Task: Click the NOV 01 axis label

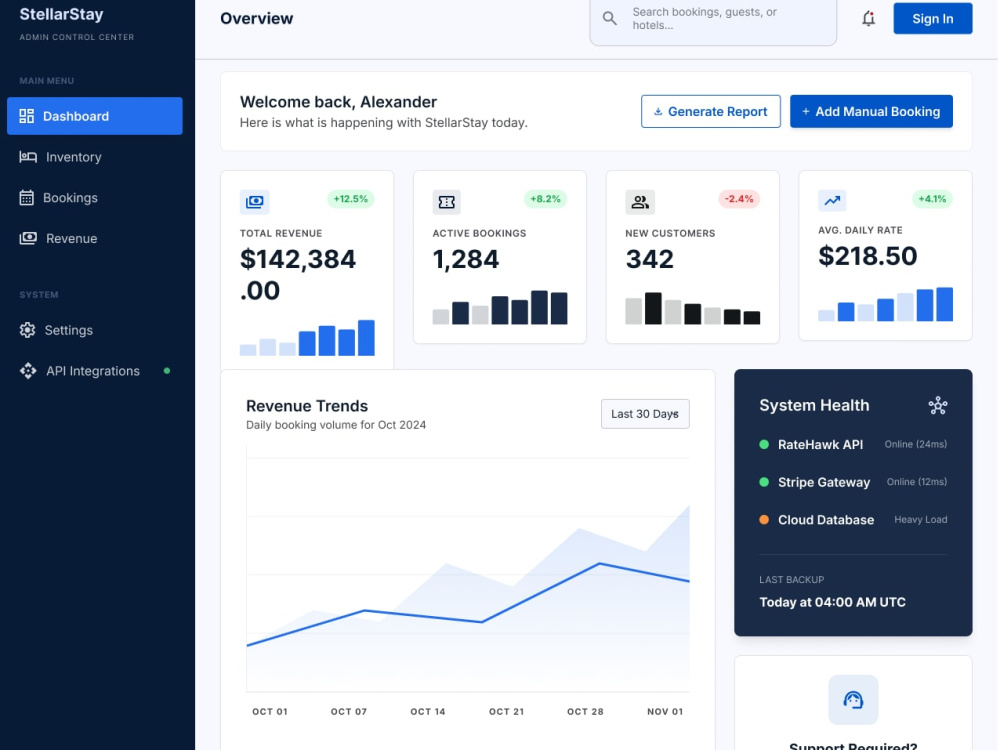Action: coord(665,712)
